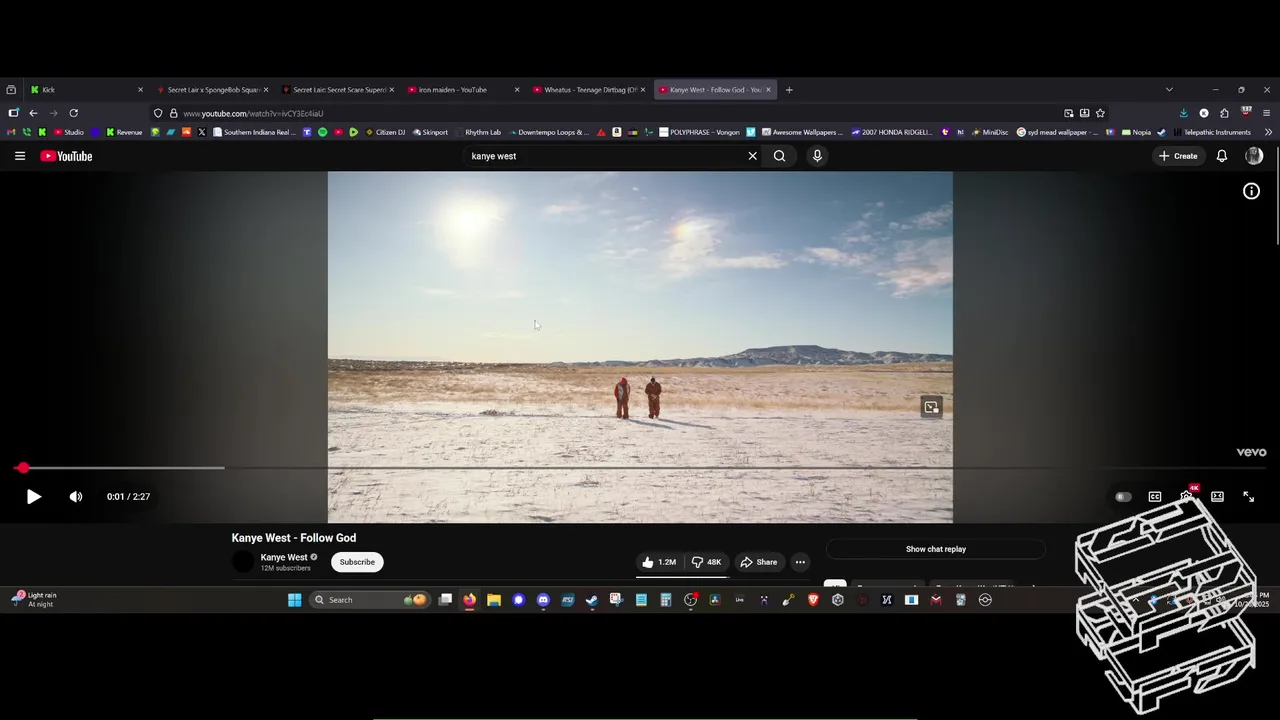Open the 2007 HONDA RIDGELI... bookmark
The height and width of the screenshot is (720, 1280).
tap(892, 132)
